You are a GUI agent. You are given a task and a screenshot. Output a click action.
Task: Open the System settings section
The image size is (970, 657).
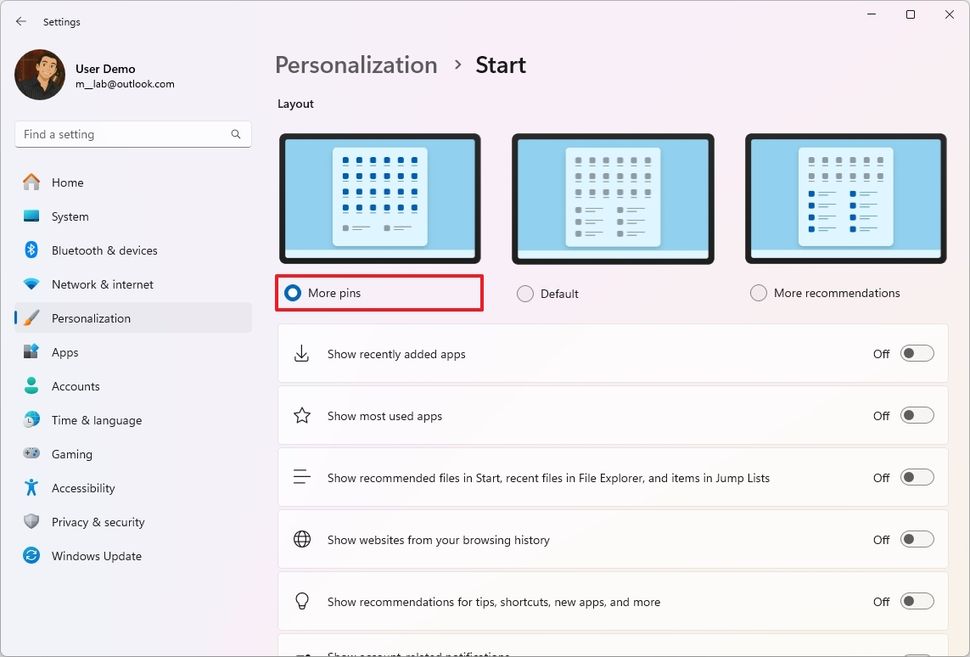point(70,217)
